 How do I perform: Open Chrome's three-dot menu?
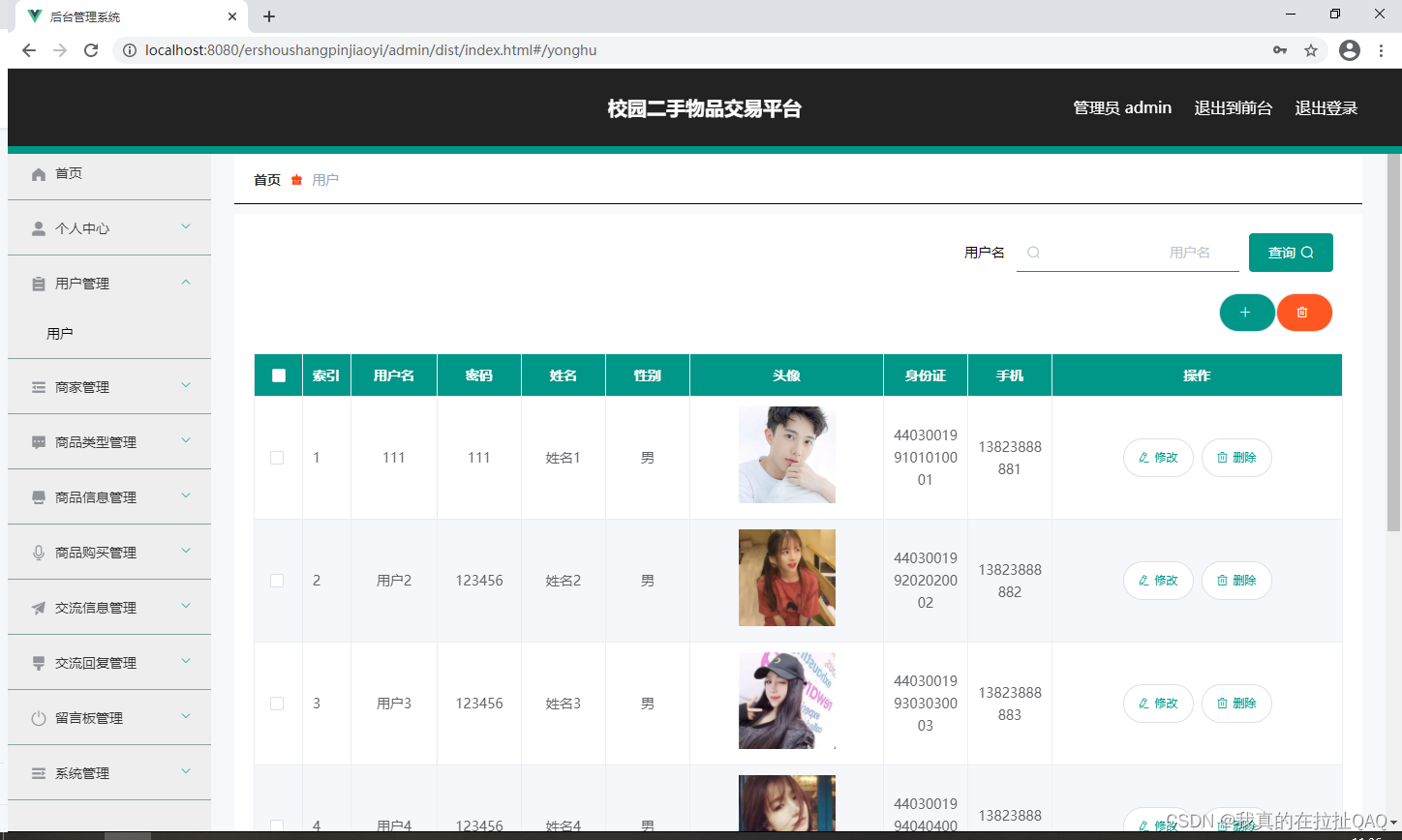pos(1381,50)
